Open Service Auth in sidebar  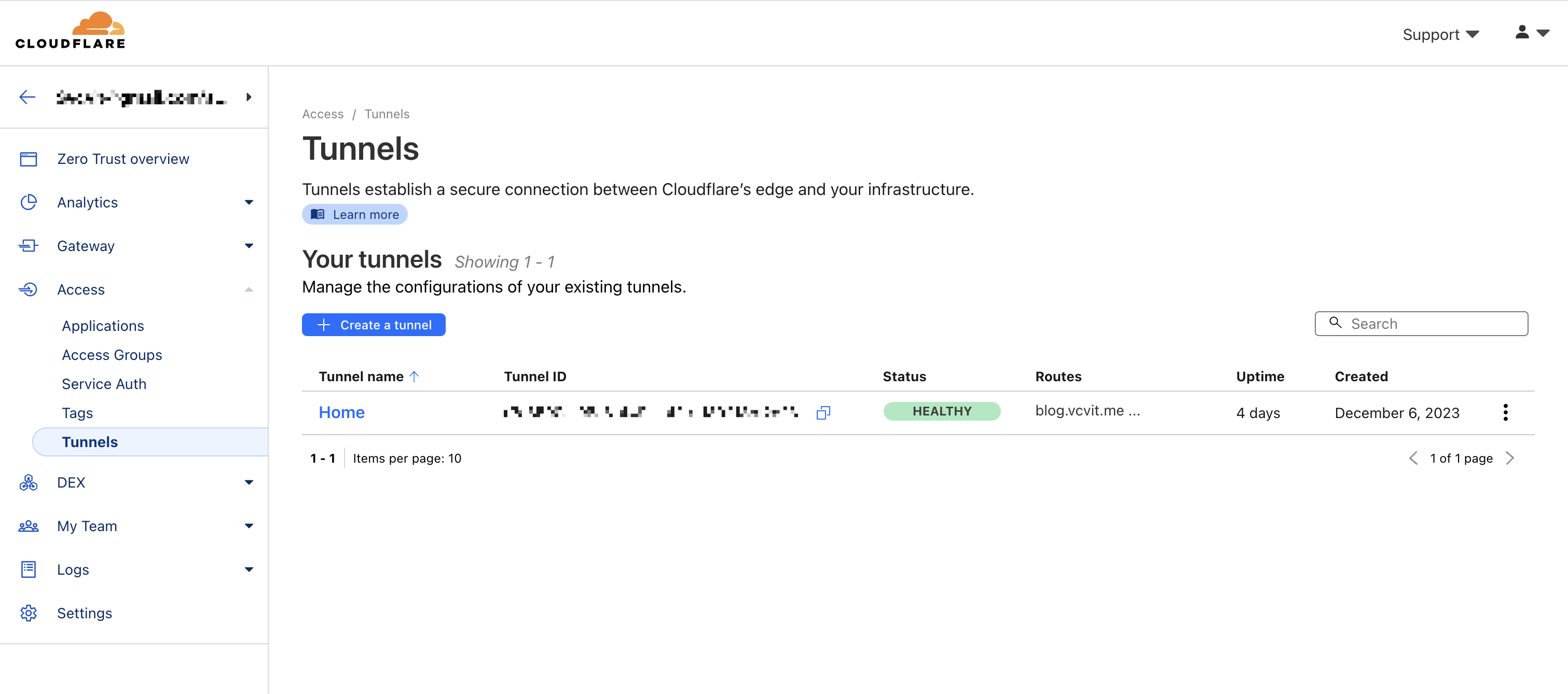(104, 384)
